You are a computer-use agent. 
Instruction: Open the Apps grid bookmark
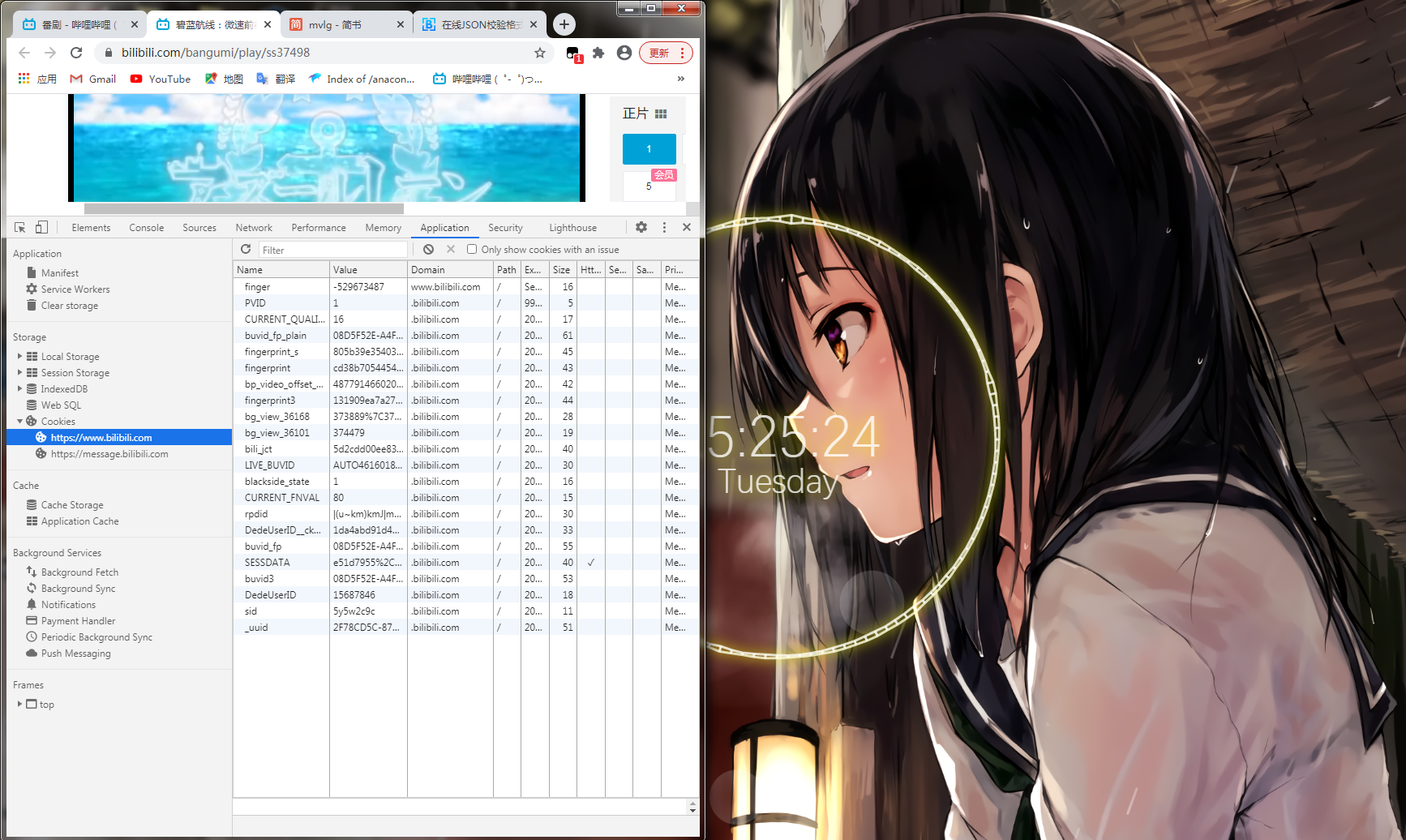(x=37, y=79)
